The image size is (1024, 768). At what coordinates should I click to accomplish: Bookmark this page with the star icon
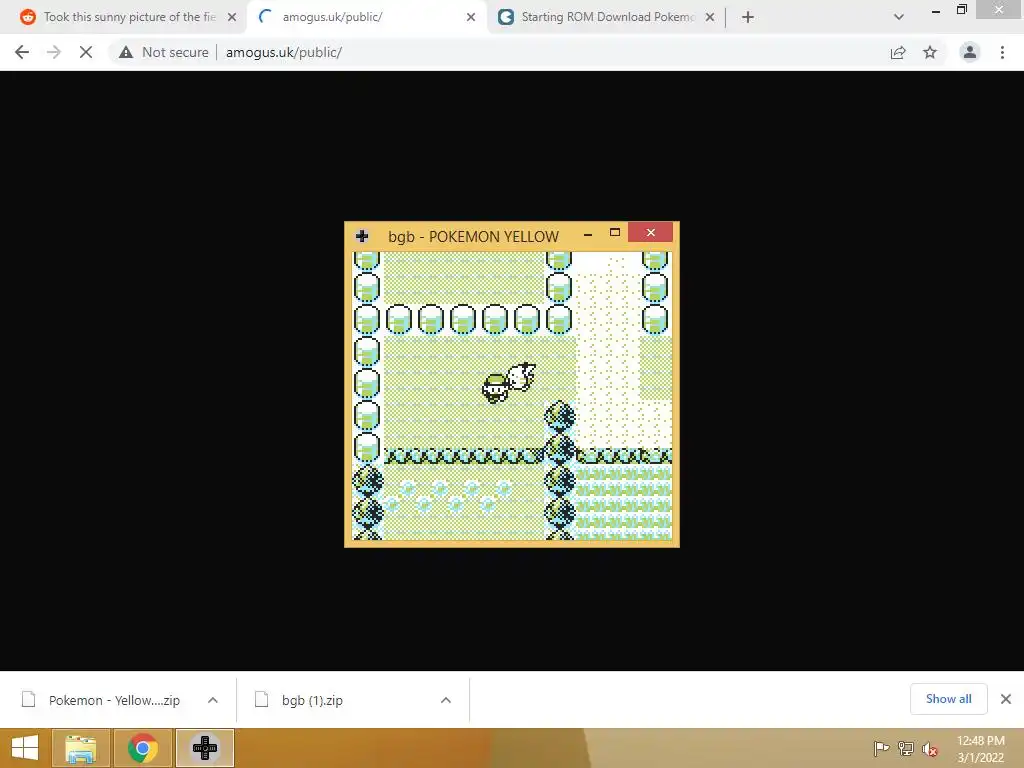tap(930, 52)
